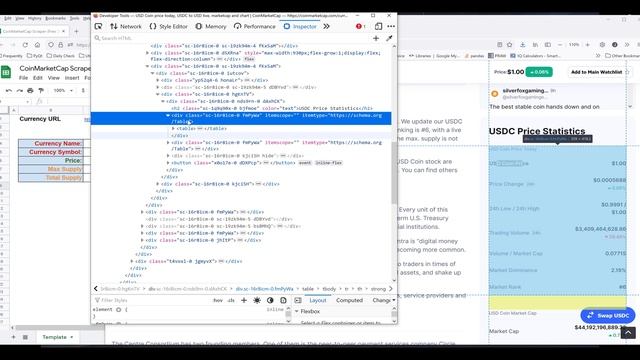
Task: Show more DevTools tabs chevron
Action: pyautogui.click(x=327, y=26)
